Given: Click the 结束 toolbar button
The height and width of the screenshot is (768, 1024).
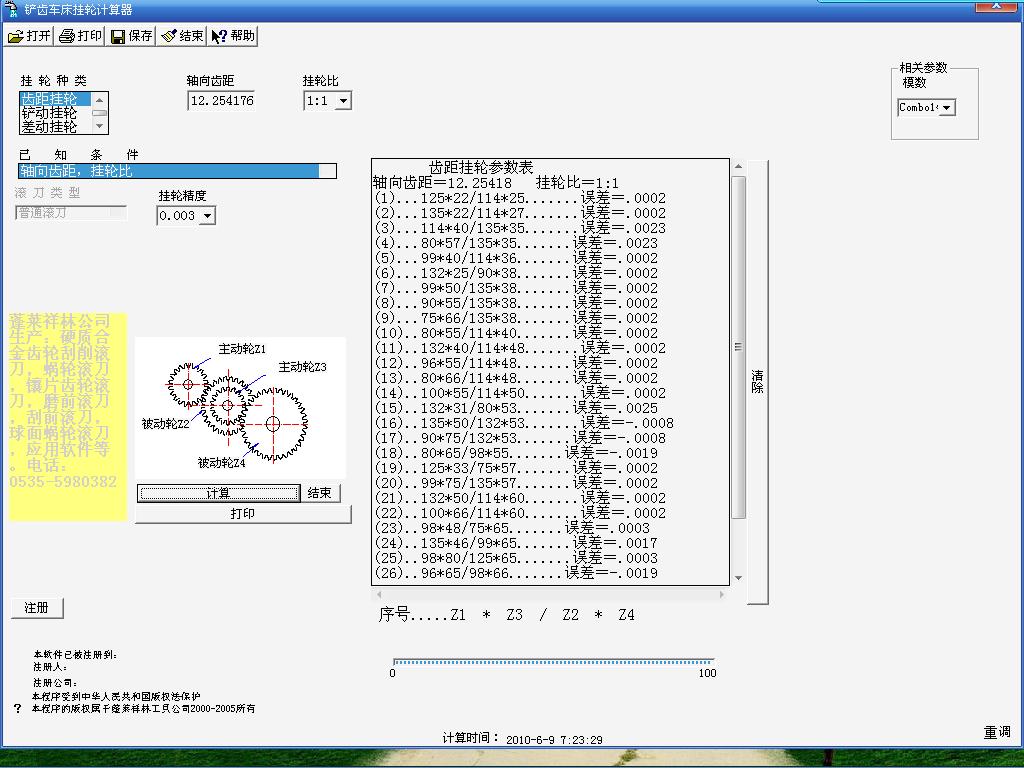Looking at the screenshot, I should (x=182, y=36).
